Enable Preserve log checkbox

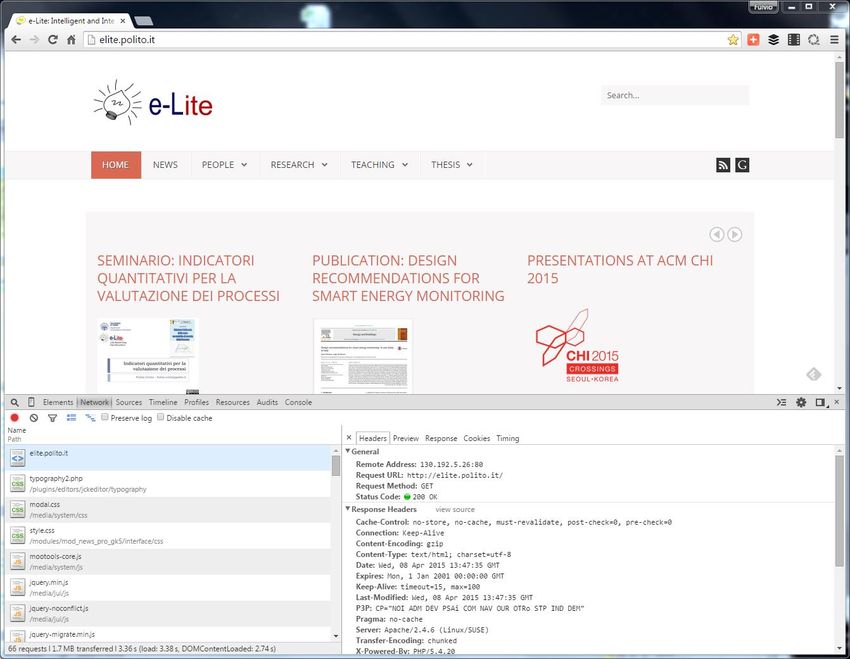[105, 417]
